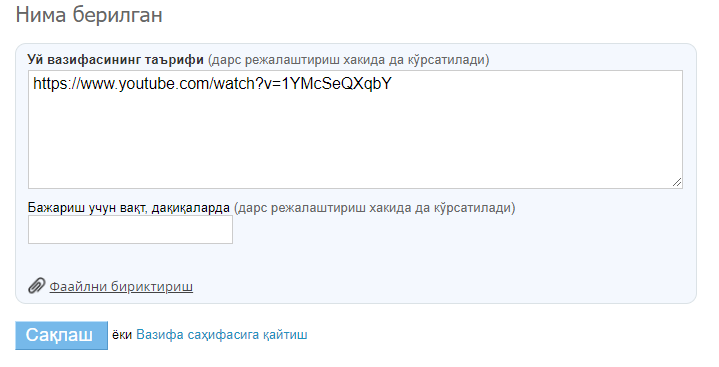This screenshot has height=367, width=719.
Task: Click the text area resize handle
Action: tap(677, 183)
